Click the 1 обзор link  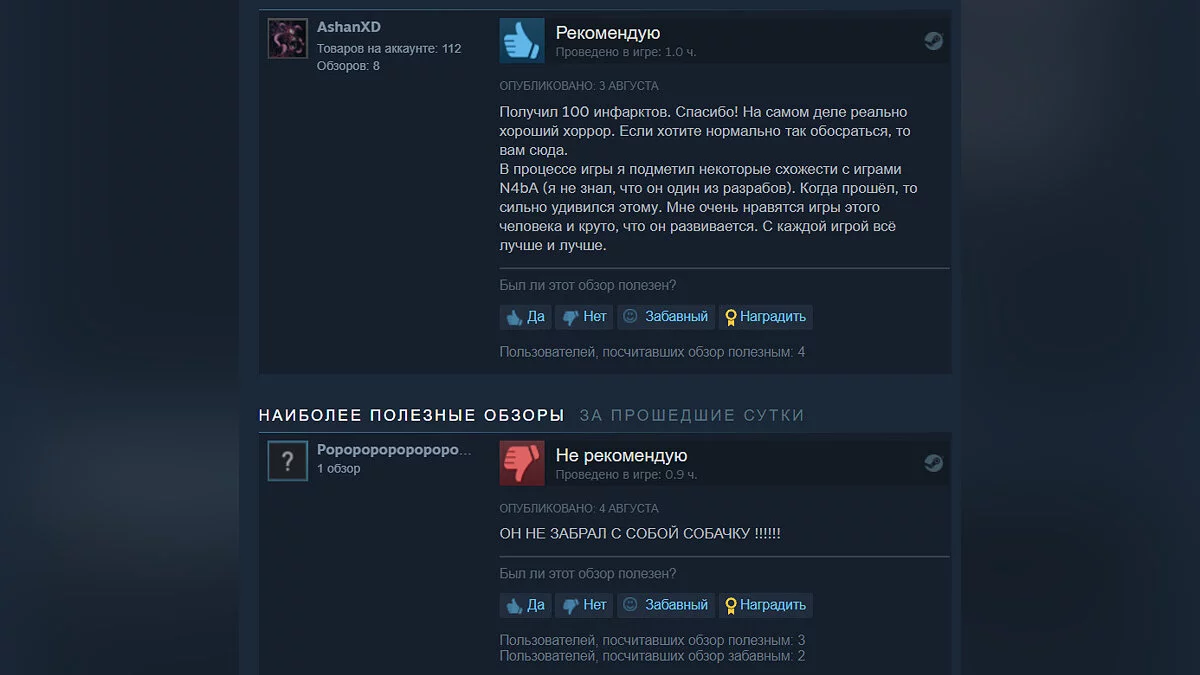tap(339, 468)
